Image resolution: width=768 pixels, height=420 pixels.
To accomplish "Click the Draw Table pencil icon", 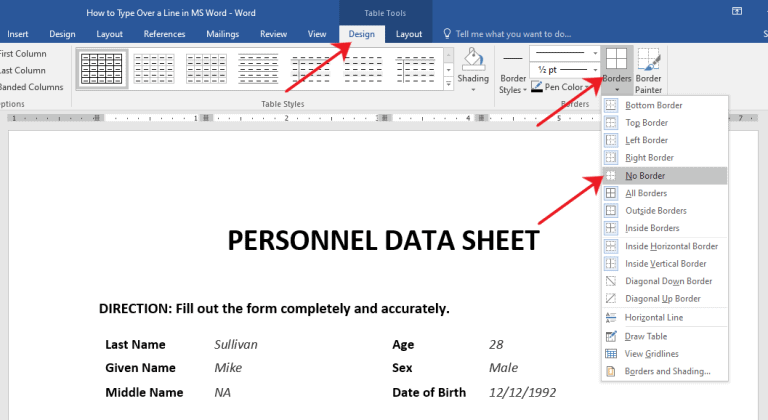I will tap(611, 336).
